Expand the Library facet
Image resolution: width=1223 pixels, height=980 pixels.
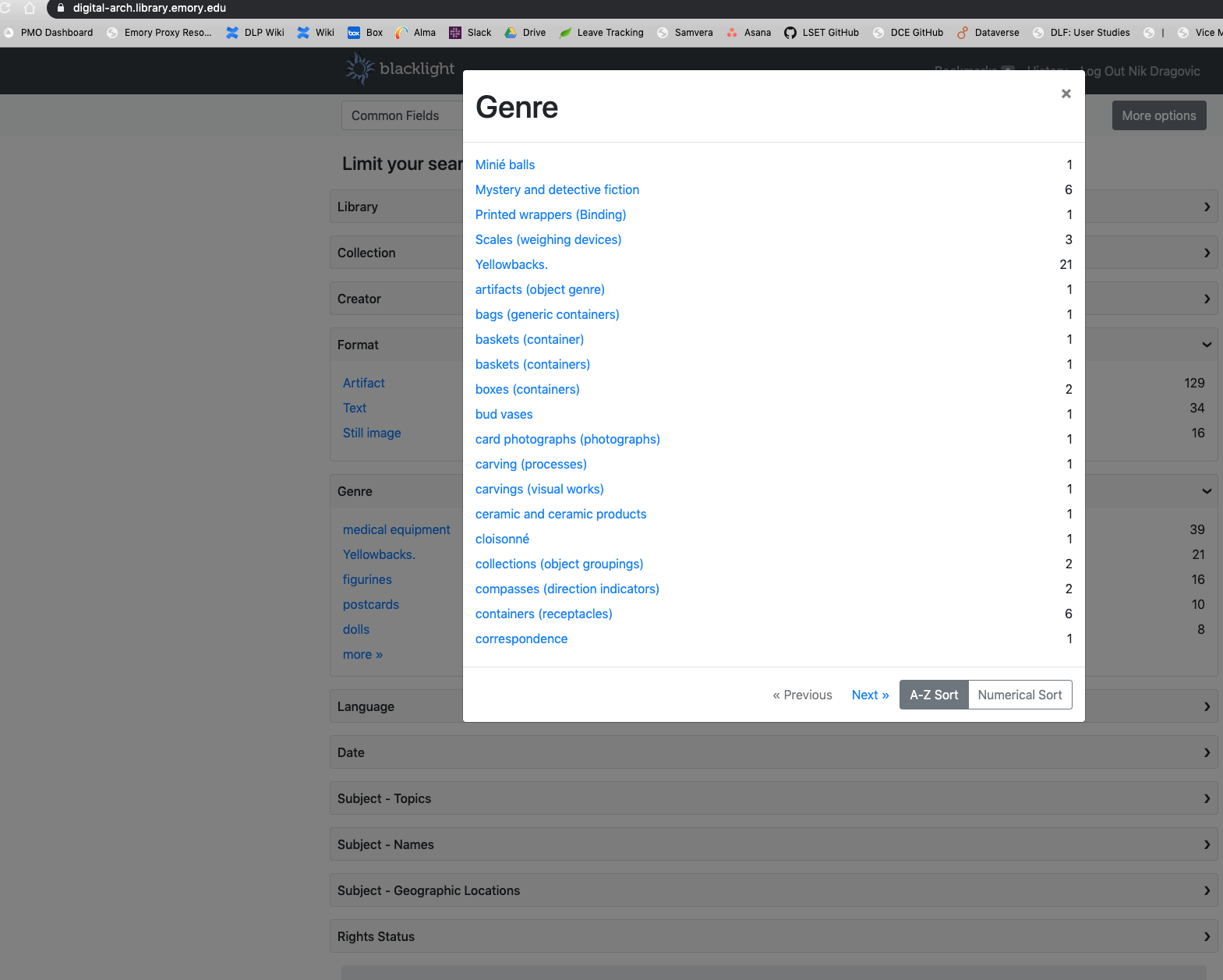773,207
